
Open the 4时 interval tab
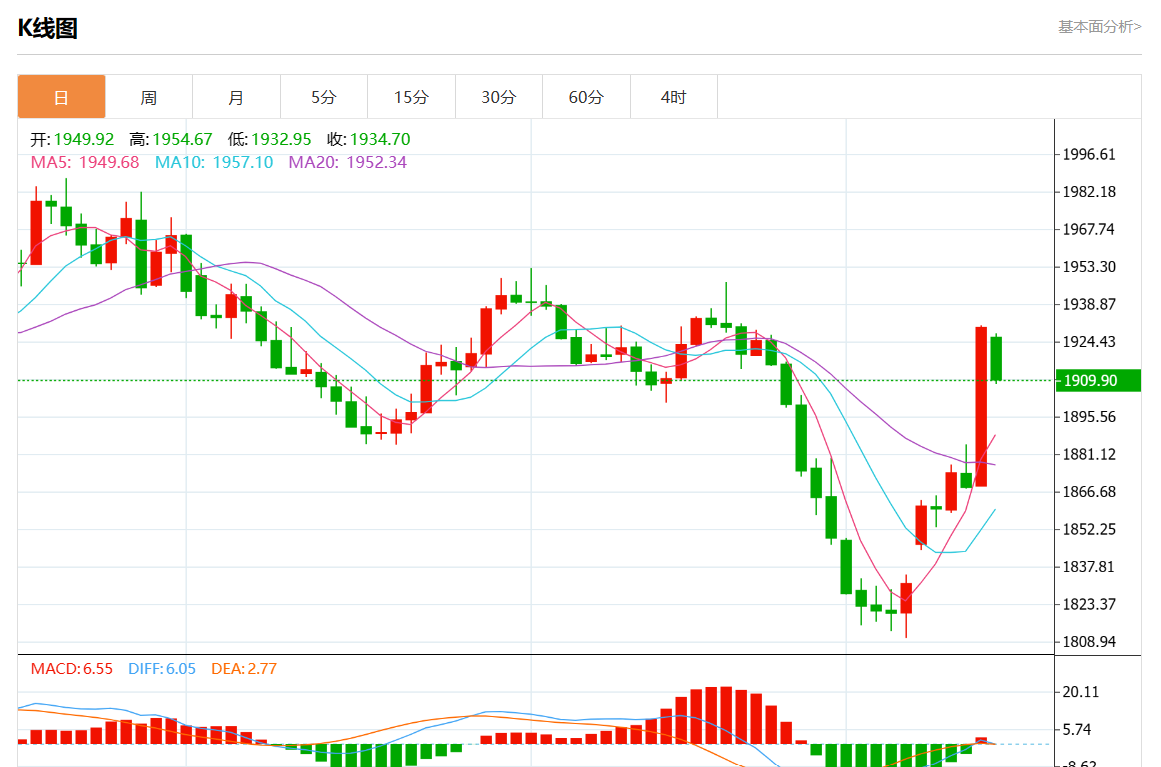[x=673, y=97]
